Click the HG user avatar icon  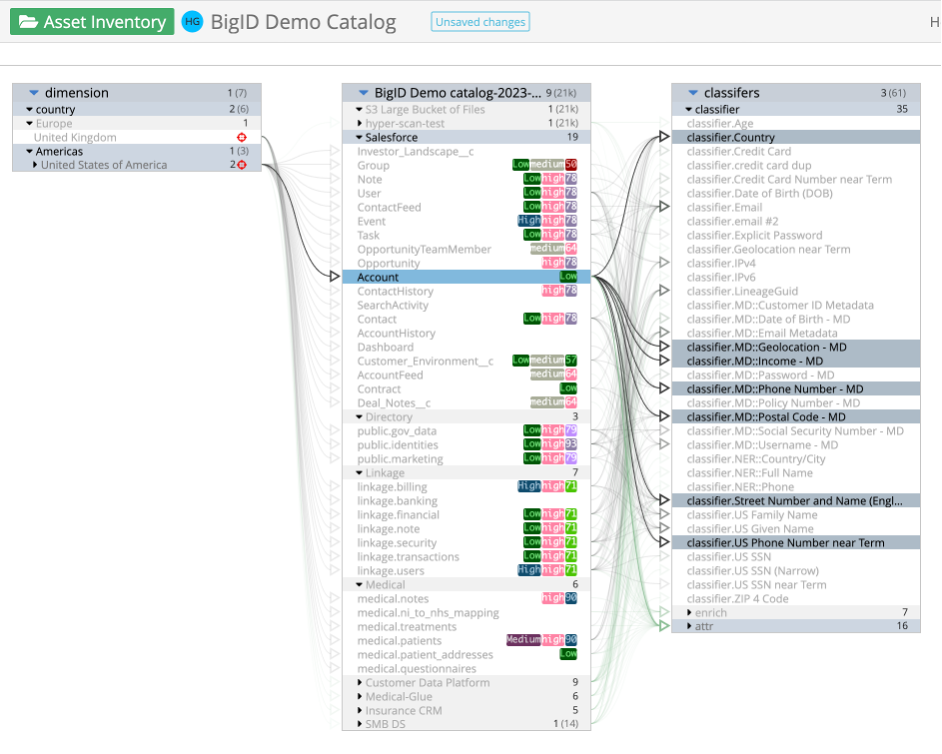click(x=192, y=22)
